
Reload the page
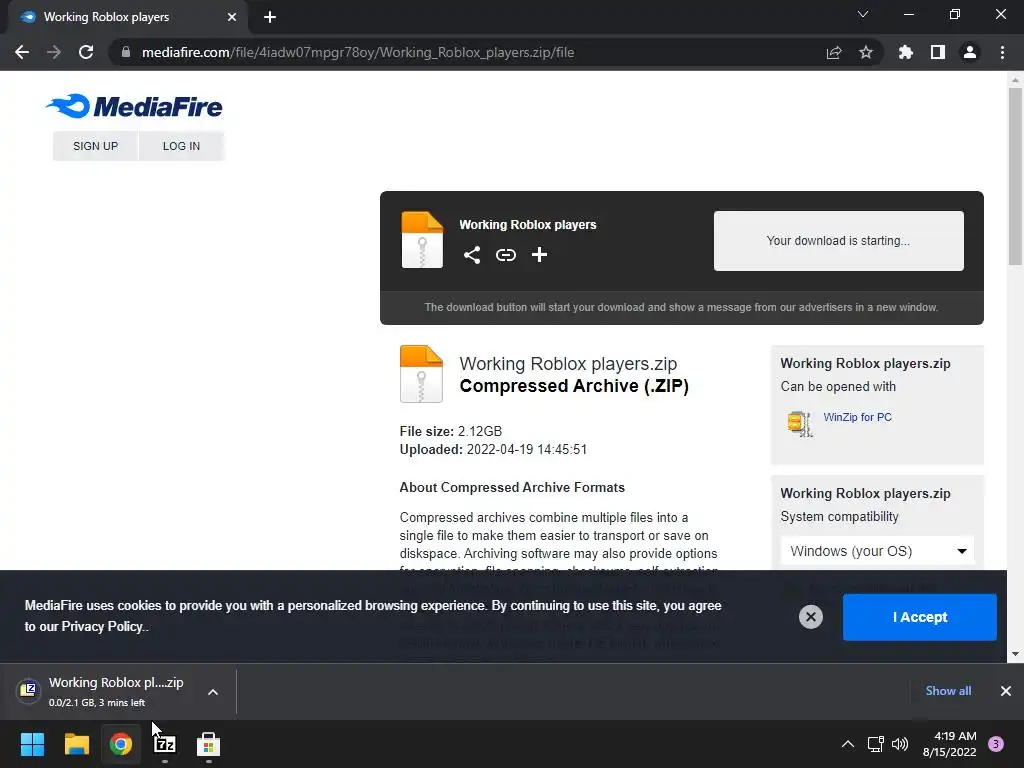tap(86, 52)
